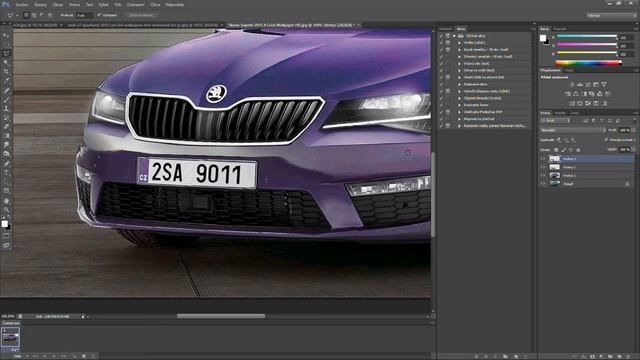Collapse the Výchozí akce action set
This screenshot has width=640, height=360.
point(454,36)
